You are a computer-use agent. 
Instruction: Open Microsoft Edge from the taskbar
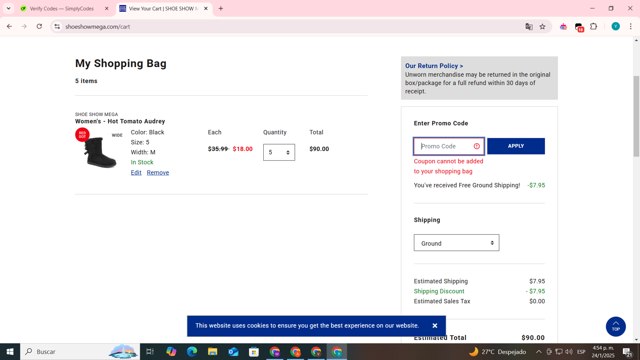coord(192,351)
